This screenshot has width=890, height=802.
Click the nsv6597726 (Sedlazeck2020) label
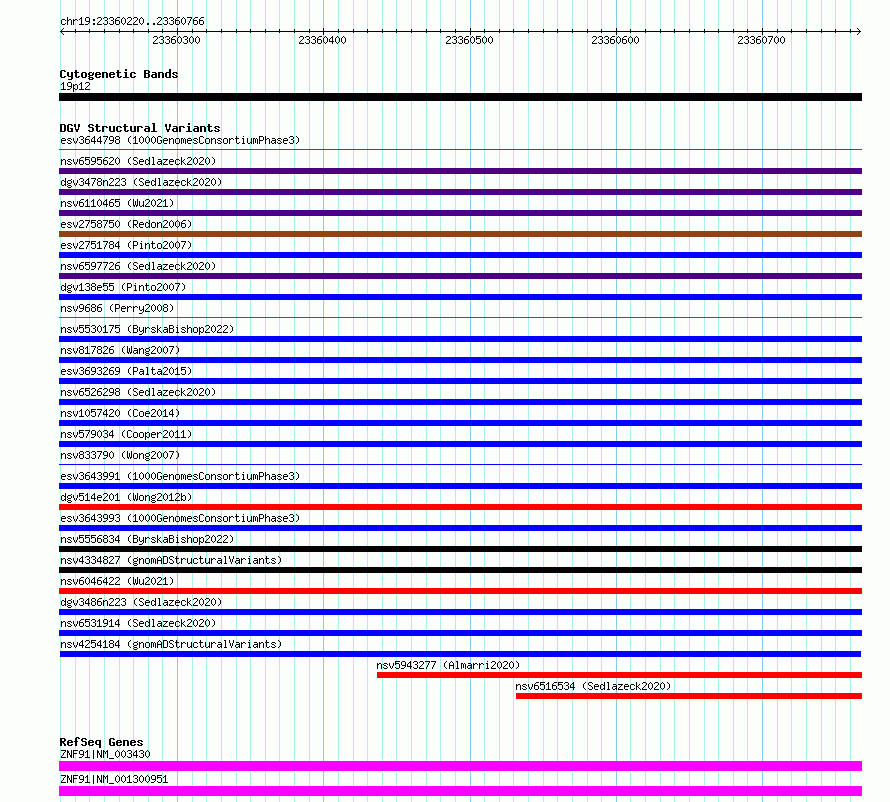click(x=138, y=266)
